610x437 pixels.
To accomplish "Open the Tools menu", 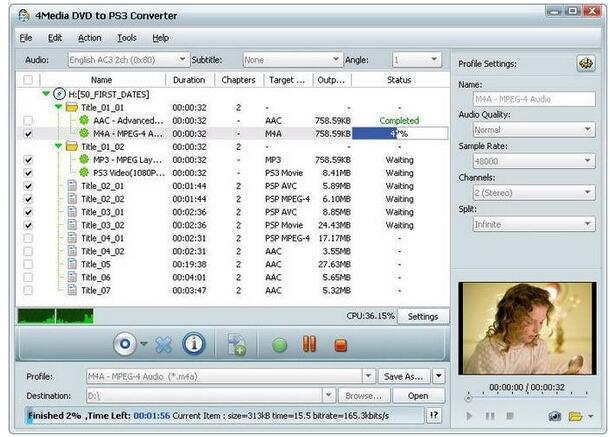I will pyautogui.click(x=127, y=38).
